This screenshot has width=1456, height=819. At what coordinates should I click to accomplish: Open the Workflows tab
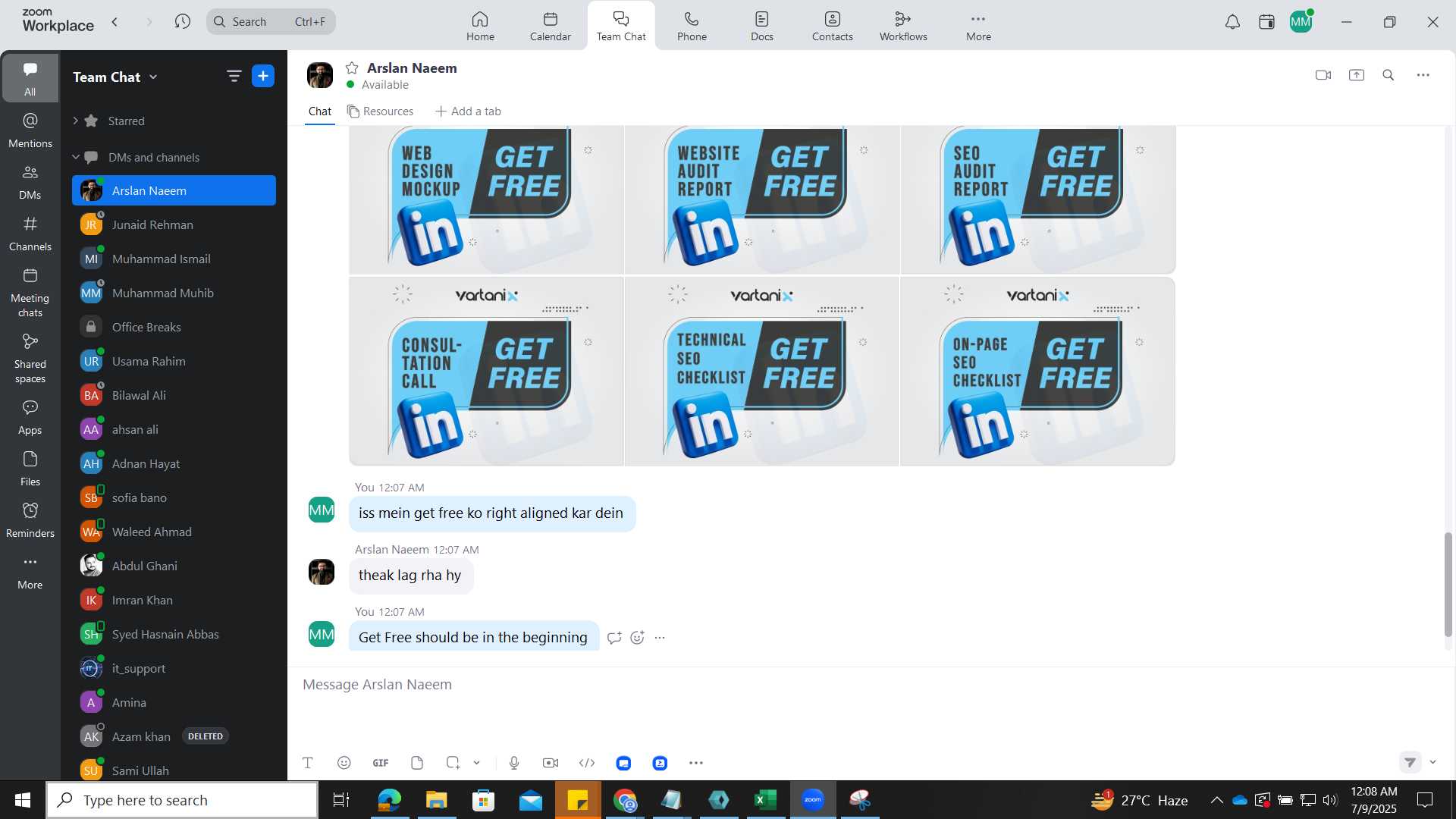pyautogui.click(x=903, y=26)
